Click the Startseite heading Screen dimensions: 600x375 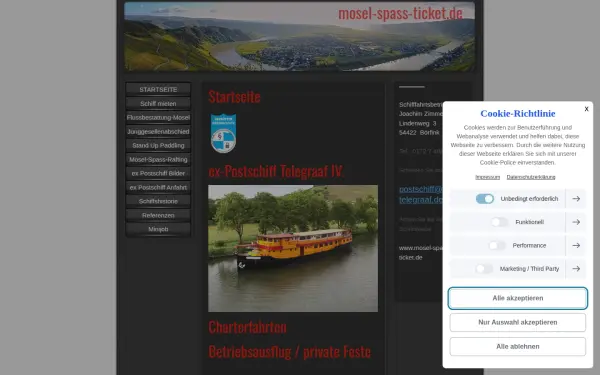[234, 97]
